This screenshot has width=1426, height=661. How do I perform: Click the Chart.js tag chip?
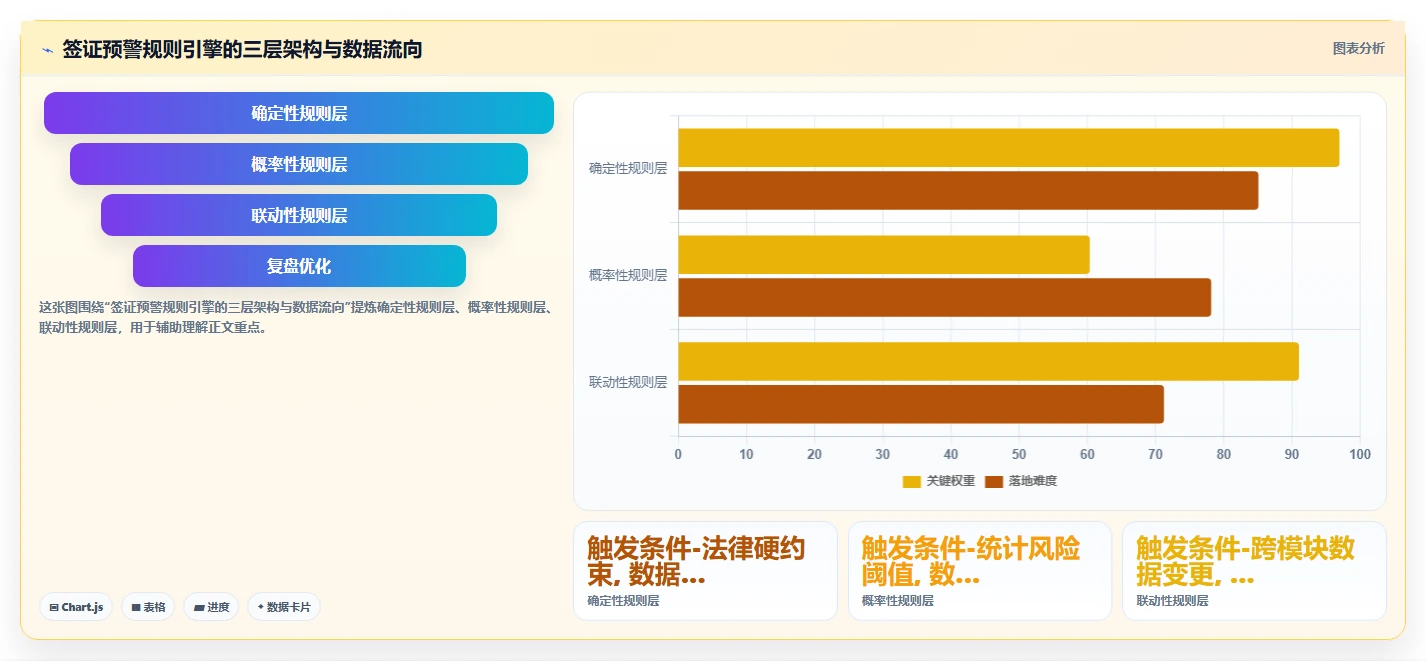point(76,607)
